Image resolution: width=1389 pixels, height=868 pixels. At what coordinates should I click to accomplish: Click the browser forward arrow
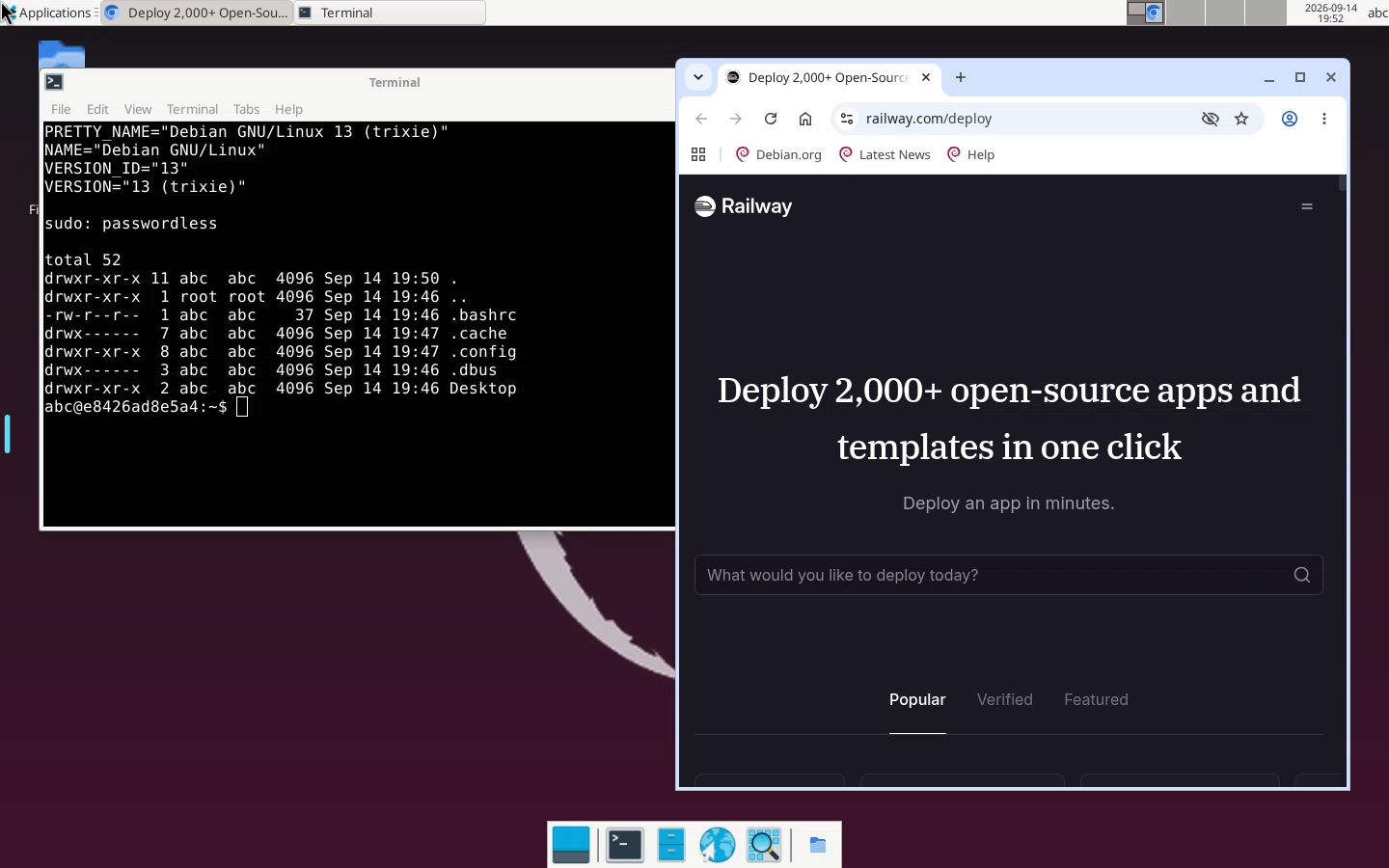[x=736, y=119]
